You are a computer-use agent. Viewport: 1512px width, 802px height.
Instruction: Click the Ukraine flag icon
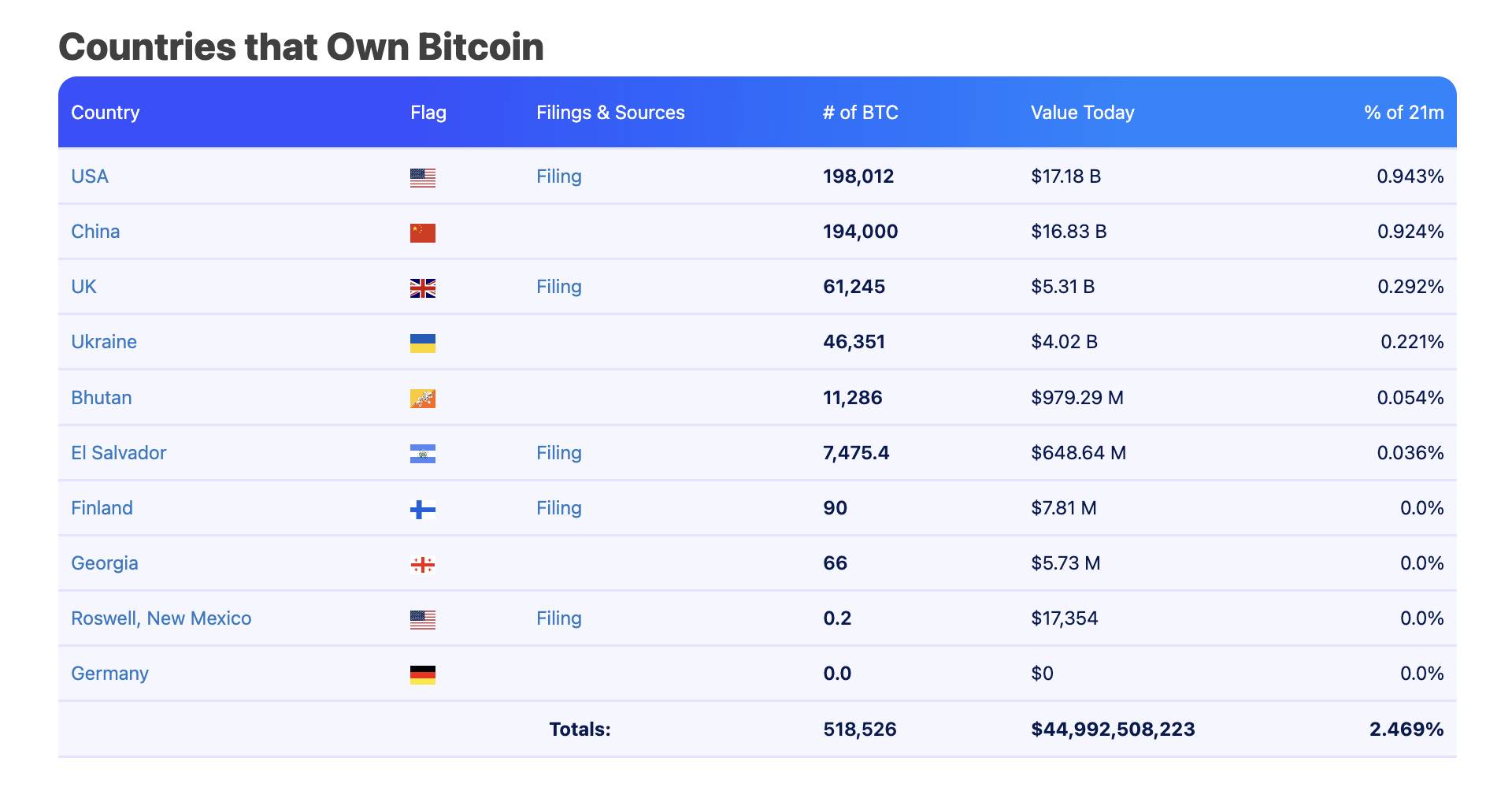pyautogui.click(x=423, y=343)
